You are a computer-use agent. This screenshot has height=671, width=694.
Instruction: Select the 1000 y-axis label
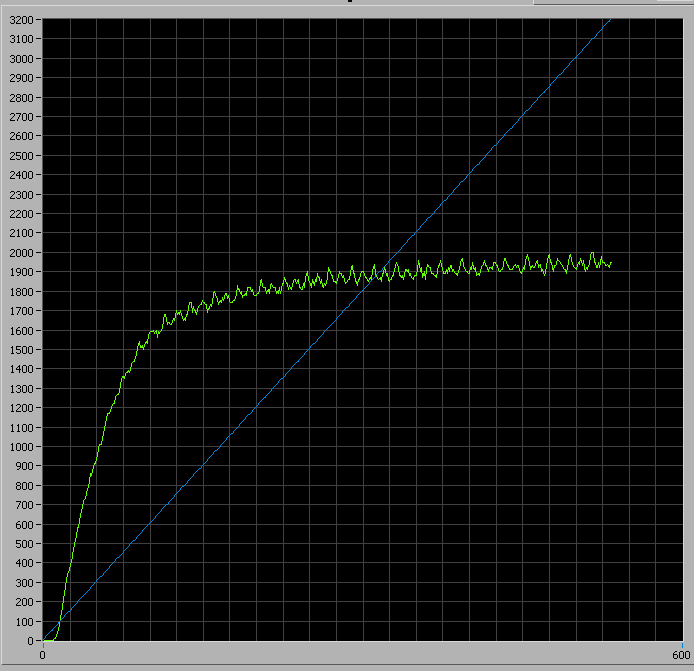tap(21, 447)
